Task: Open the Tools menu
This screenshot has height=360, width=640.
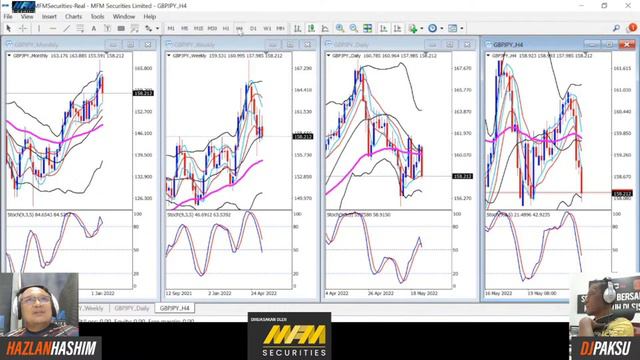Action: click(x=97, y=17)
